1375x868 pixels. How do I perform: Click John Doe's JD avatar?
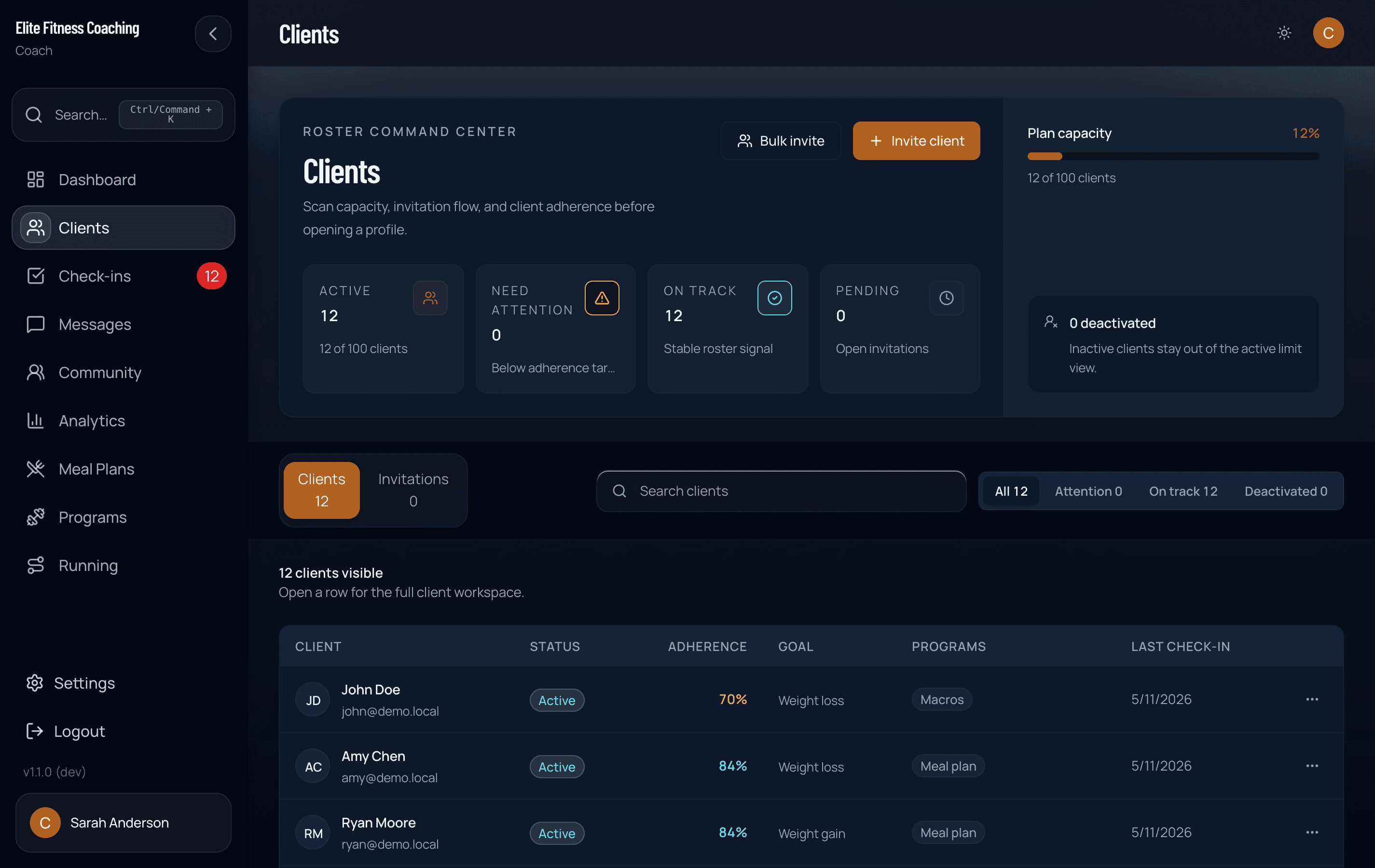[x=313, y=700]
